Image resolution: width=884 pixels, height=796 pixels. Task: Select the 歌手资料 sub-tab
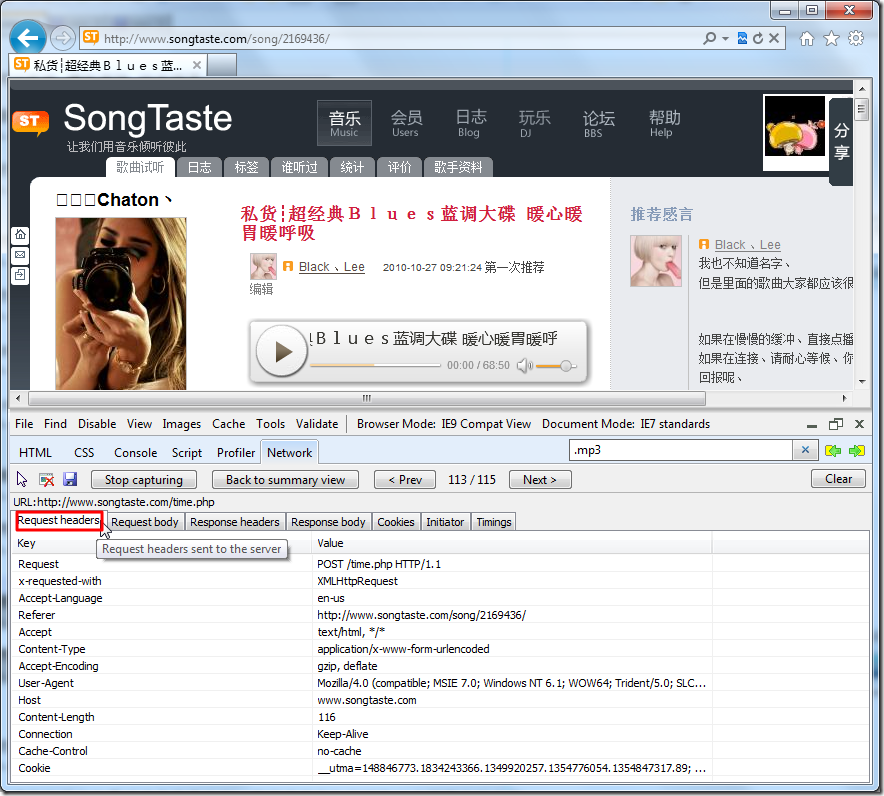pos(458,167)
